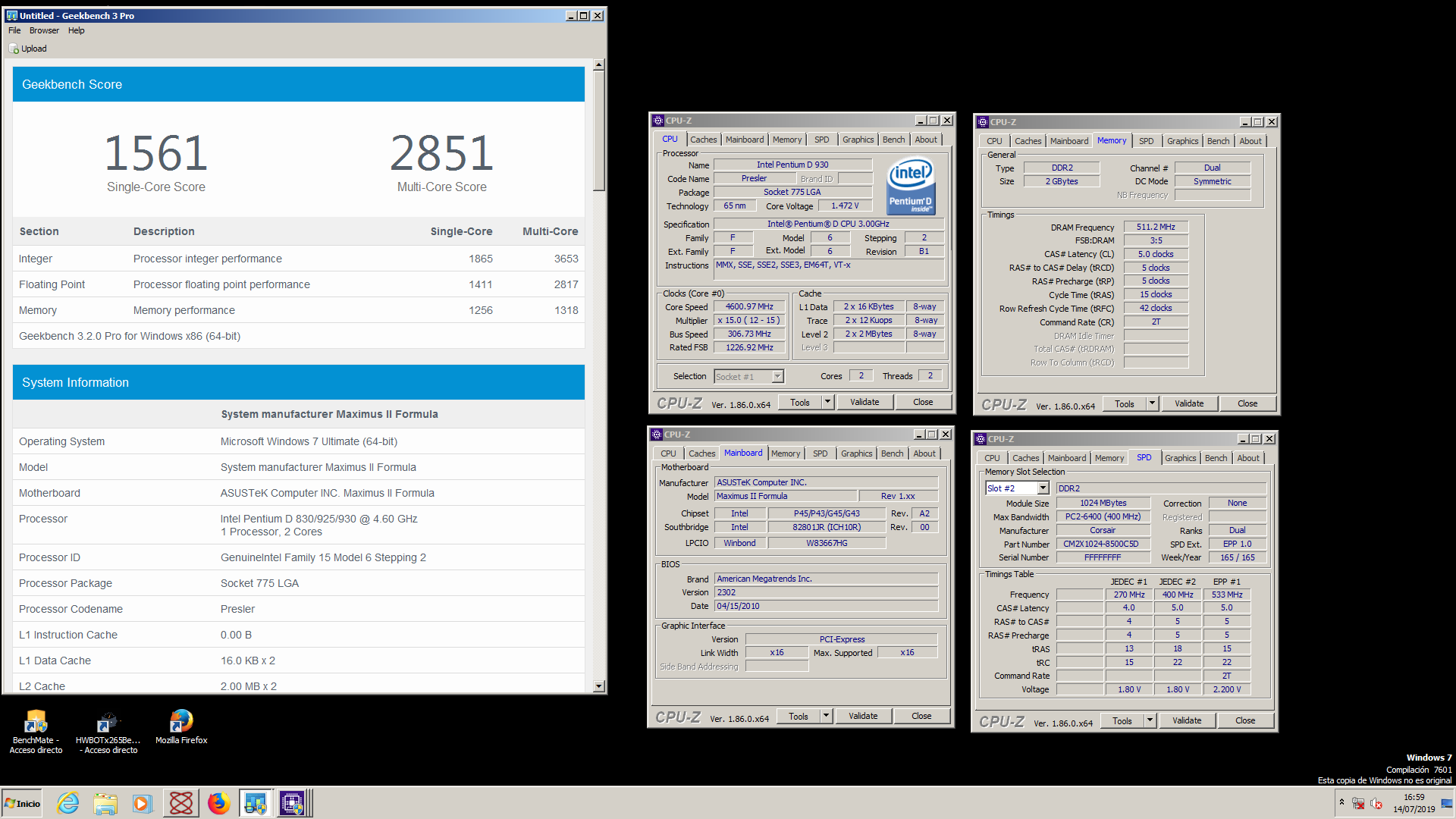Click the Geekbench title bar app icon
This screenshot has width=1456, height=819.
coord(11,15)
